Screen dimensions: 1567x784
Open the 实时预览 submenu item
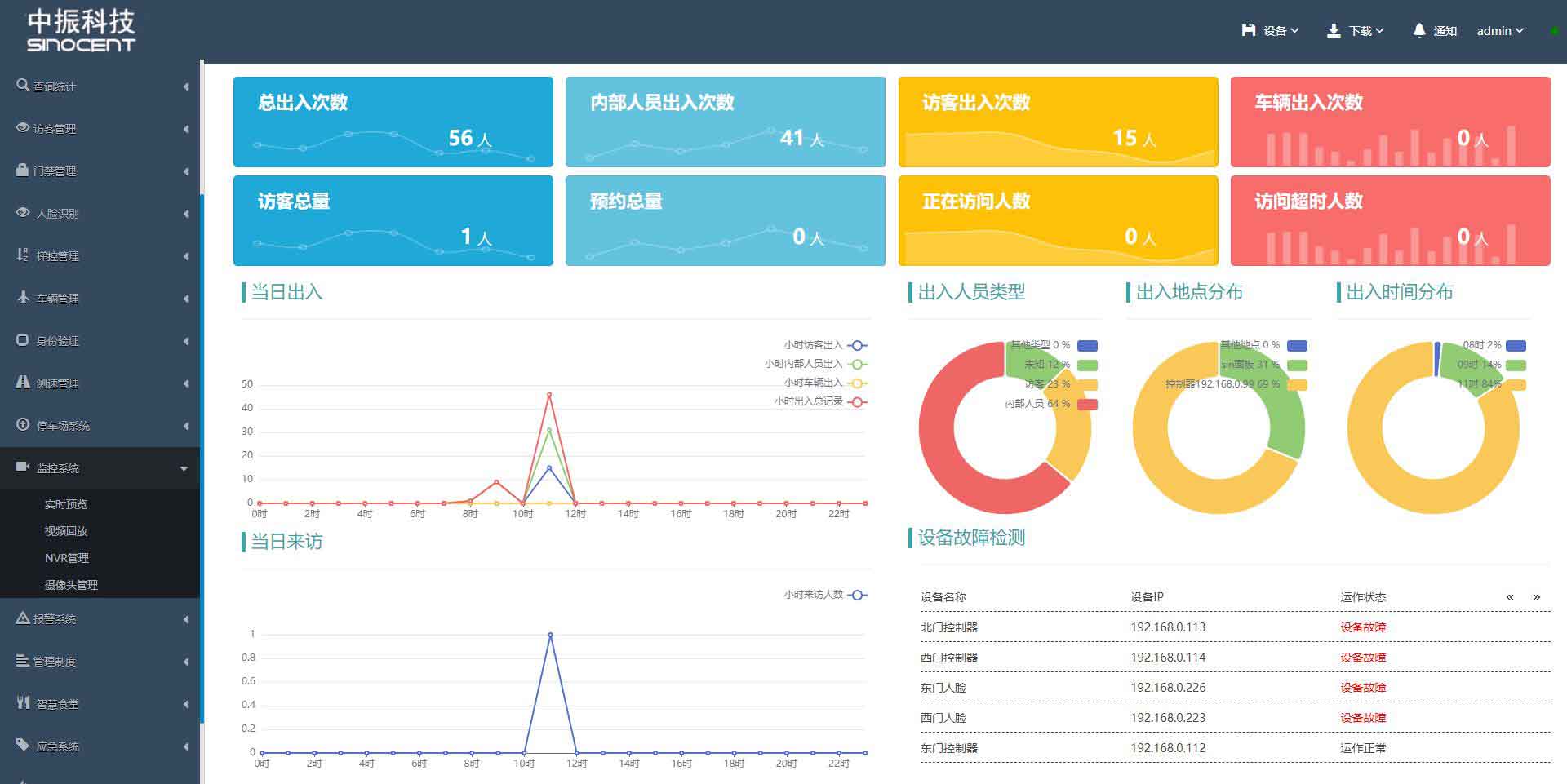(66, 504)
